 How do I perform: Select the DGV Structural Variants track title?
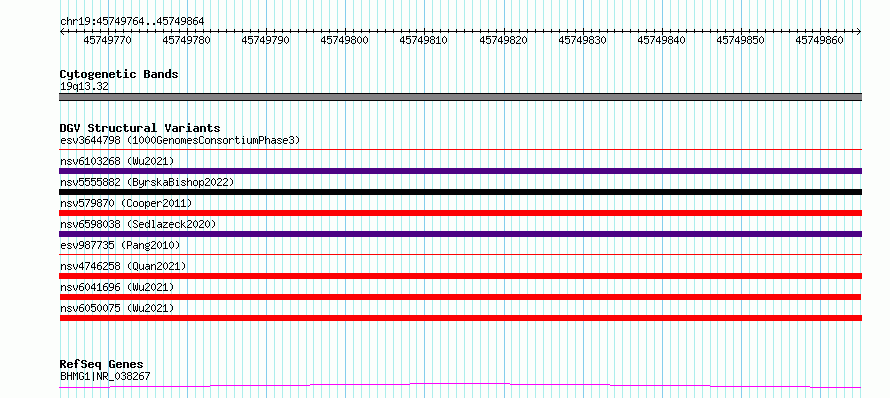[x=140, y=128]
